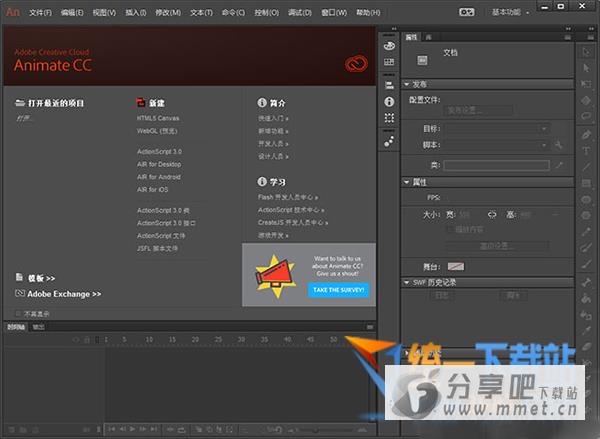The image size is (600, 439).
Task: Click the pencil icon beside the 类 field
Action: (559, 165)
